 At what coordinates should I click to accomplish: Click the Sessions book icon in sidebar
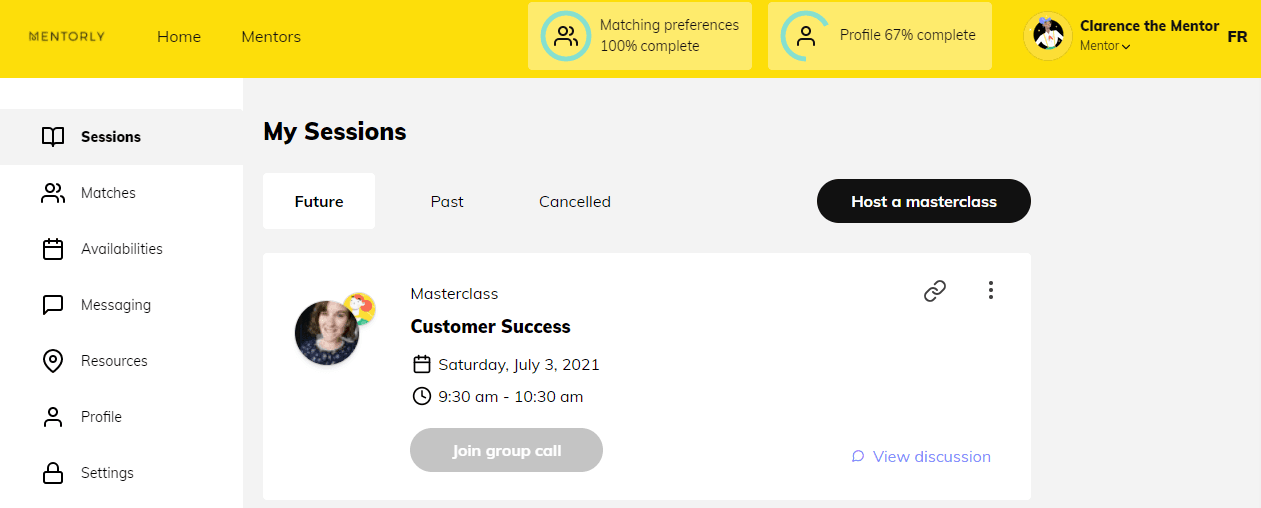[x=53, y=137]
